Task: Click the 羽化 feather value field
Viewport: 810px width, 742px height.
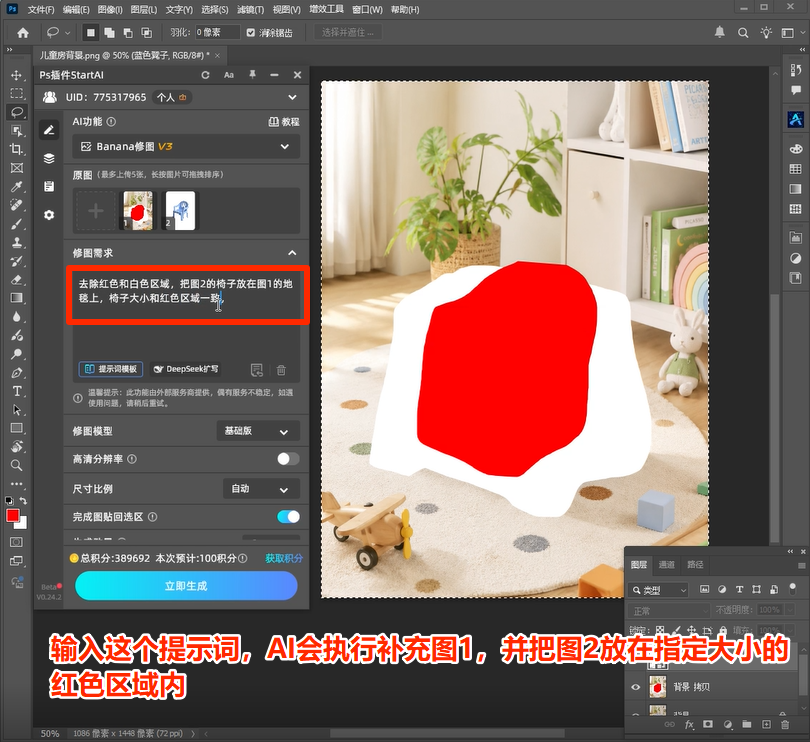Action: pos(217,33)
